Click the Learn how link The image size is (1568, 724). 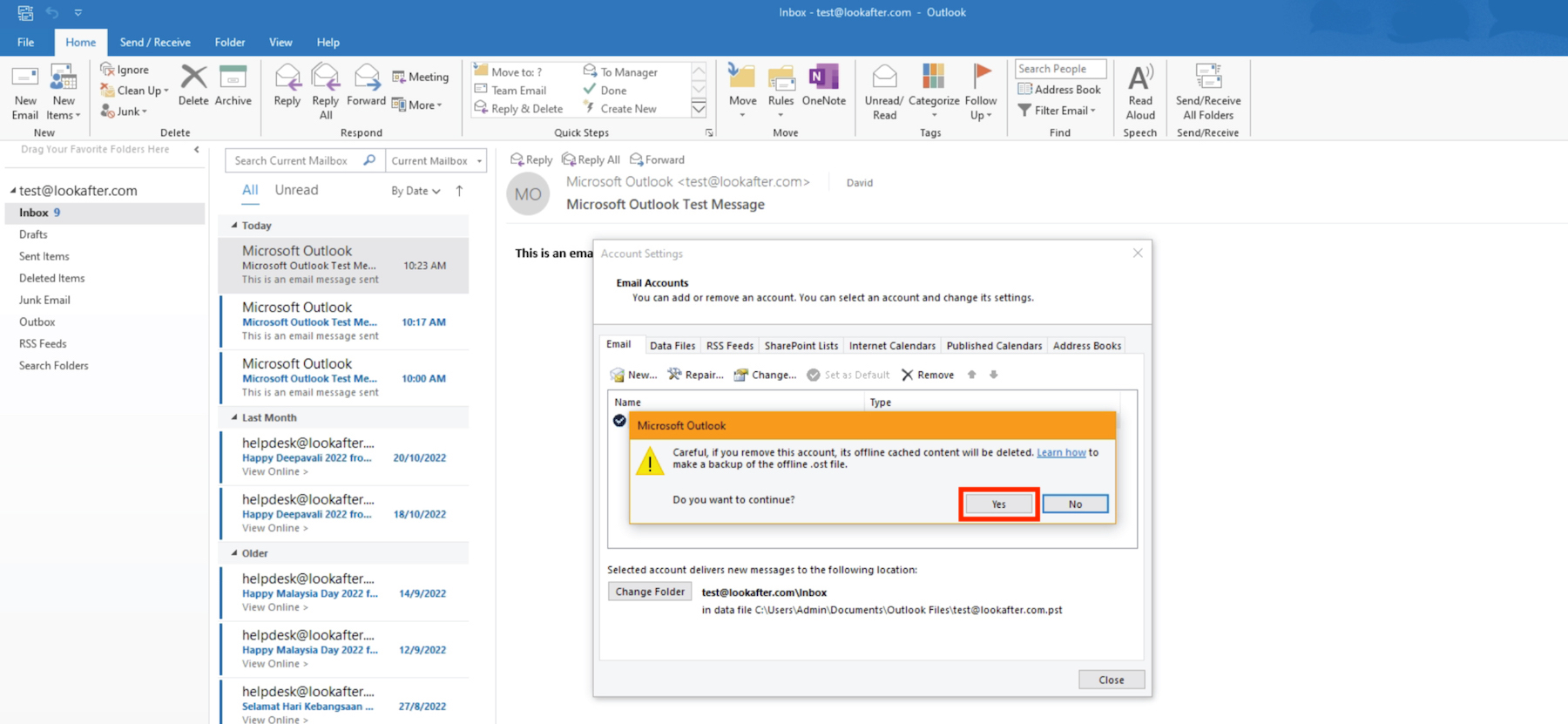point(1060,452)
